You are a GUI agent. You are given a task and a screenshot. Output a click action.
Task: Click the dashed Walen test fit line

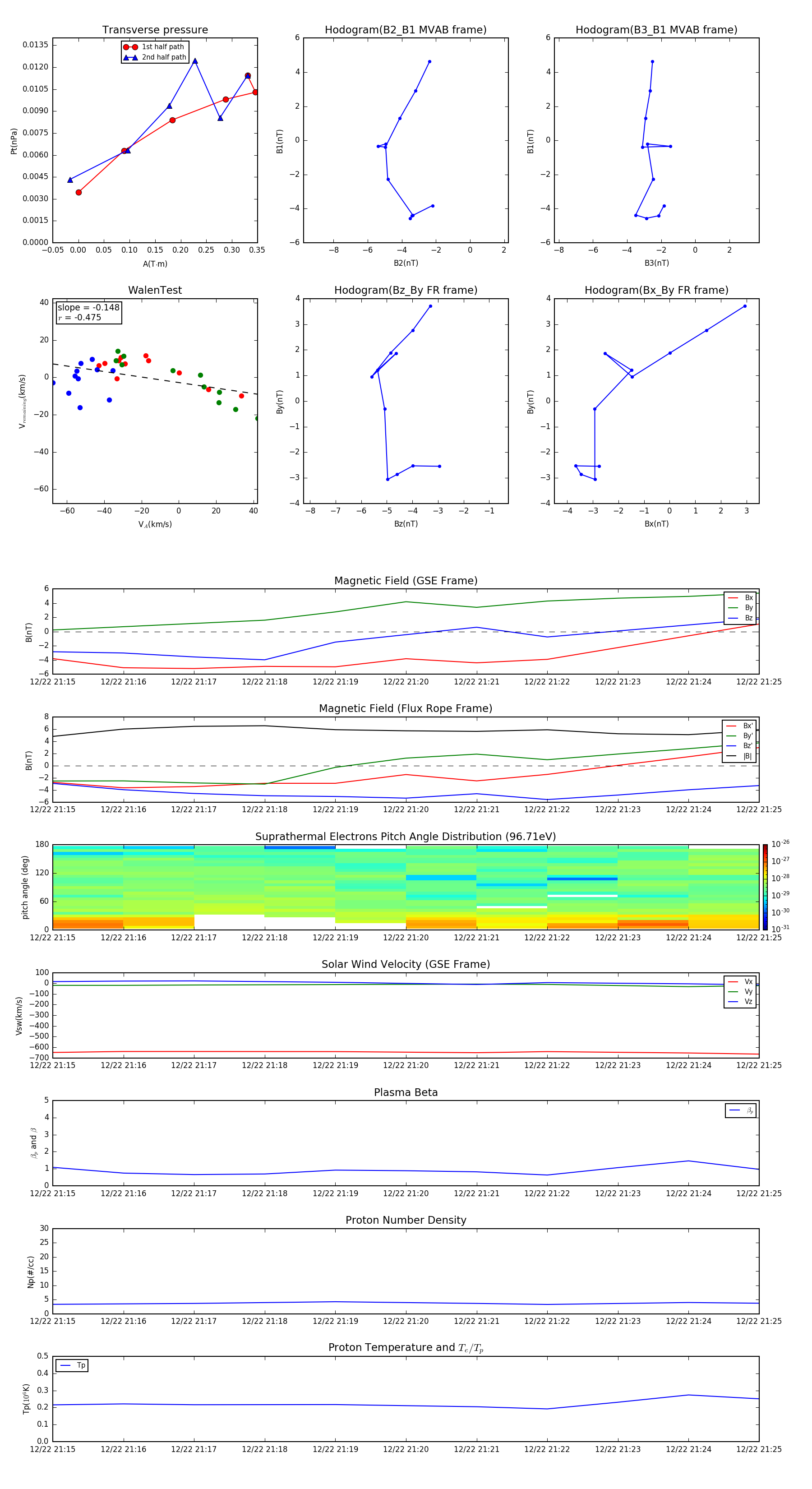click(x=155, y=379)
